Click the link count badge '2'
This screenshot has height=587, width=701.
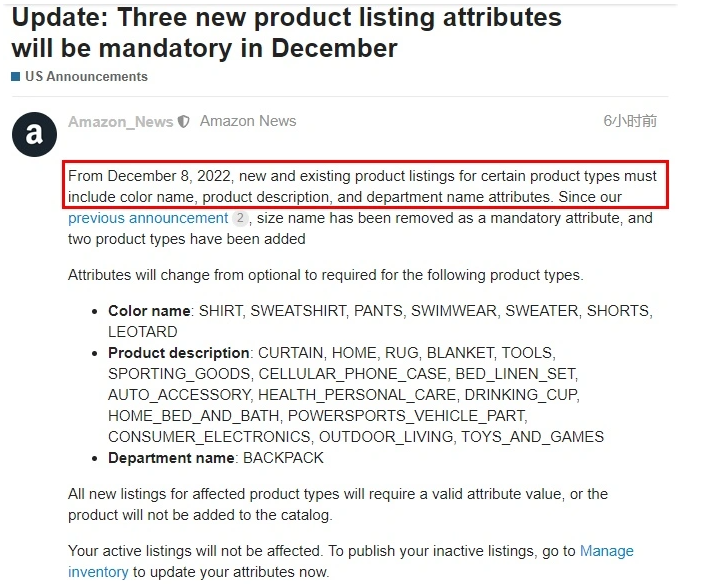pos(240,218)
